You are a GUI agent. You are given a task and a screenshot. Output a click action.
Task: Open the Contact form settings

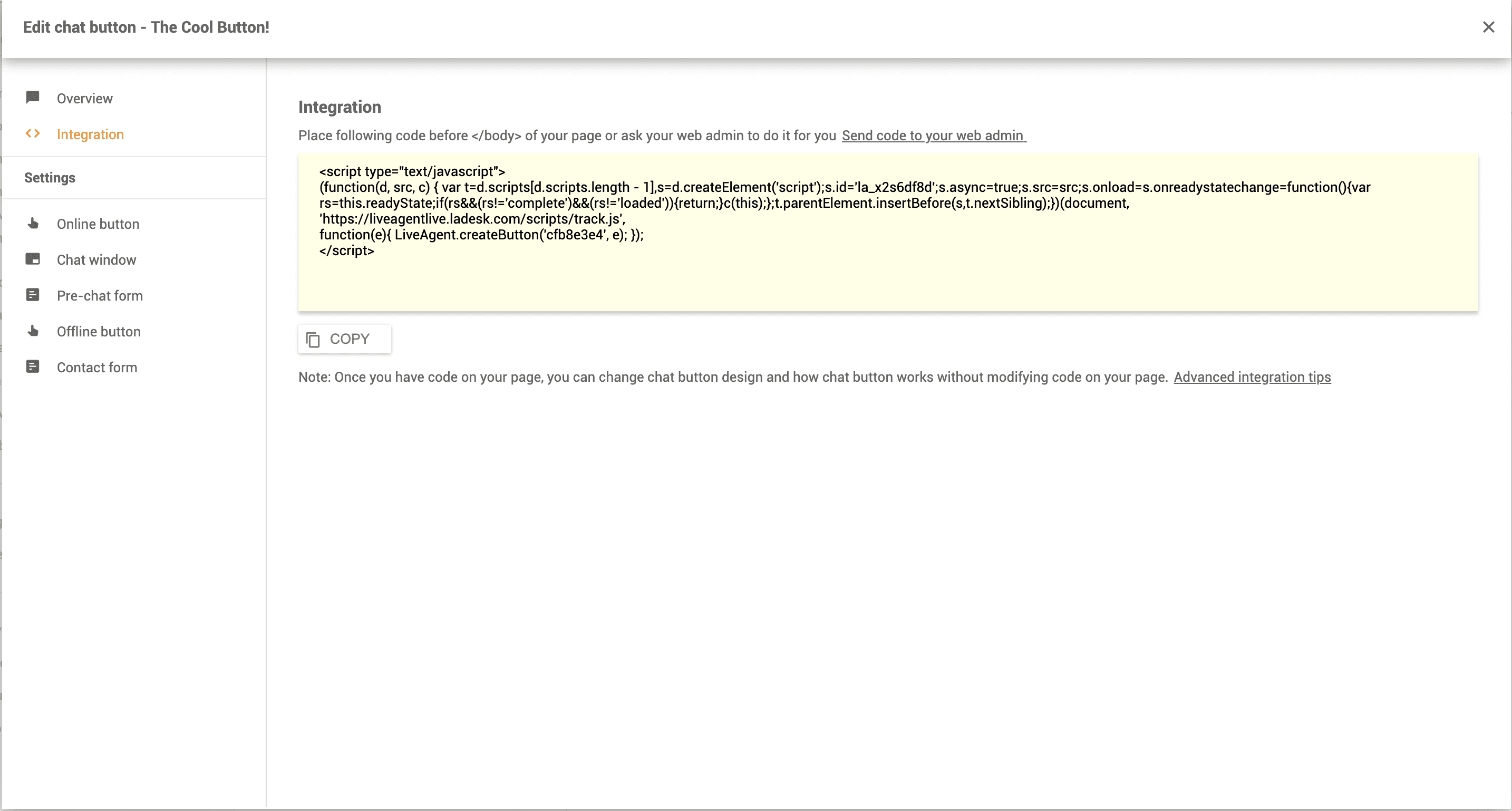click(x=97, y=367)
